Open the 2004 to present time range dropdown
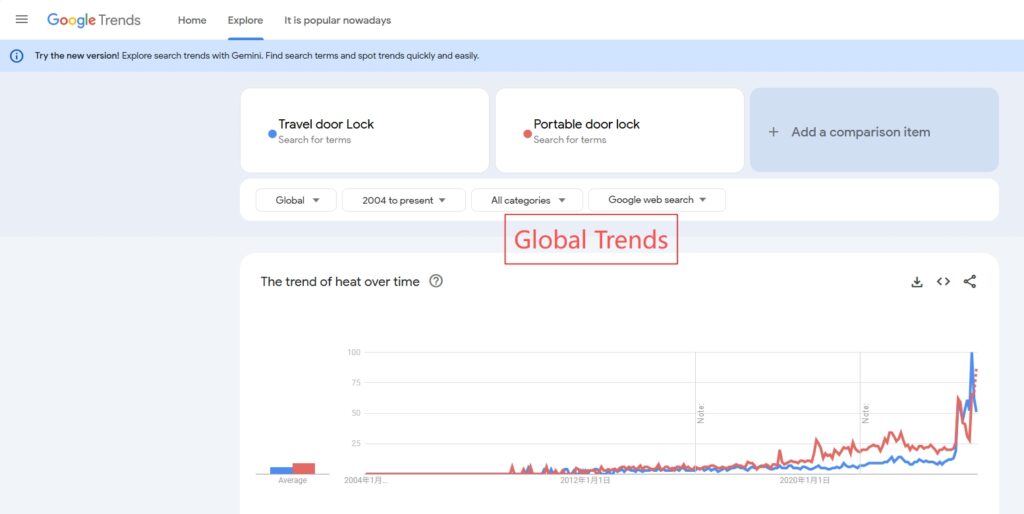This screenshot has width=1024, height=514. (x=404, y=200)
